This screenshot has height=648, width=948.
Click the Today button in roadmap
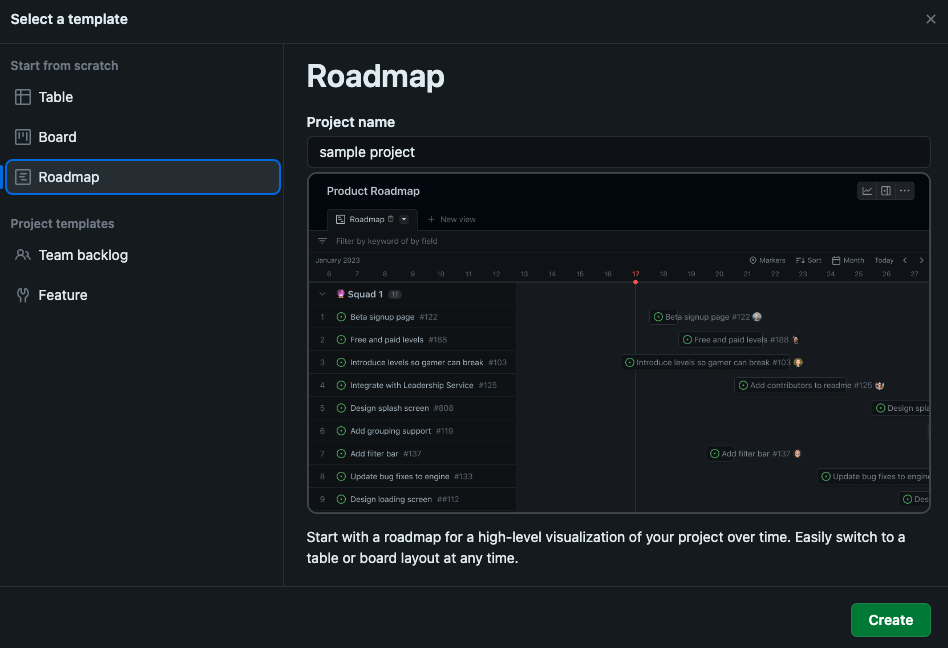pos(884,260)
